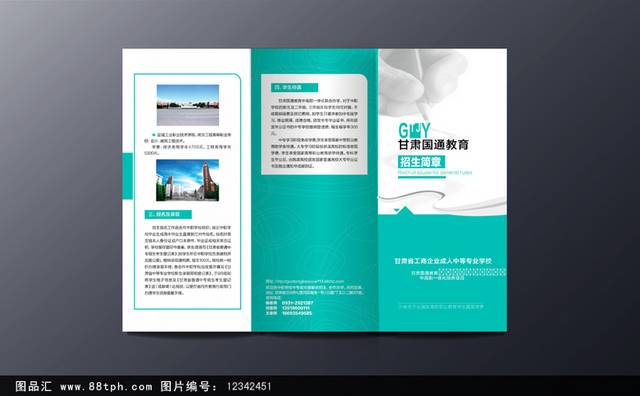The width and height of the screenshot is (640, 396).
Task: Click the 图品汇 watermark logo text
Action: (x=33, y=386)
